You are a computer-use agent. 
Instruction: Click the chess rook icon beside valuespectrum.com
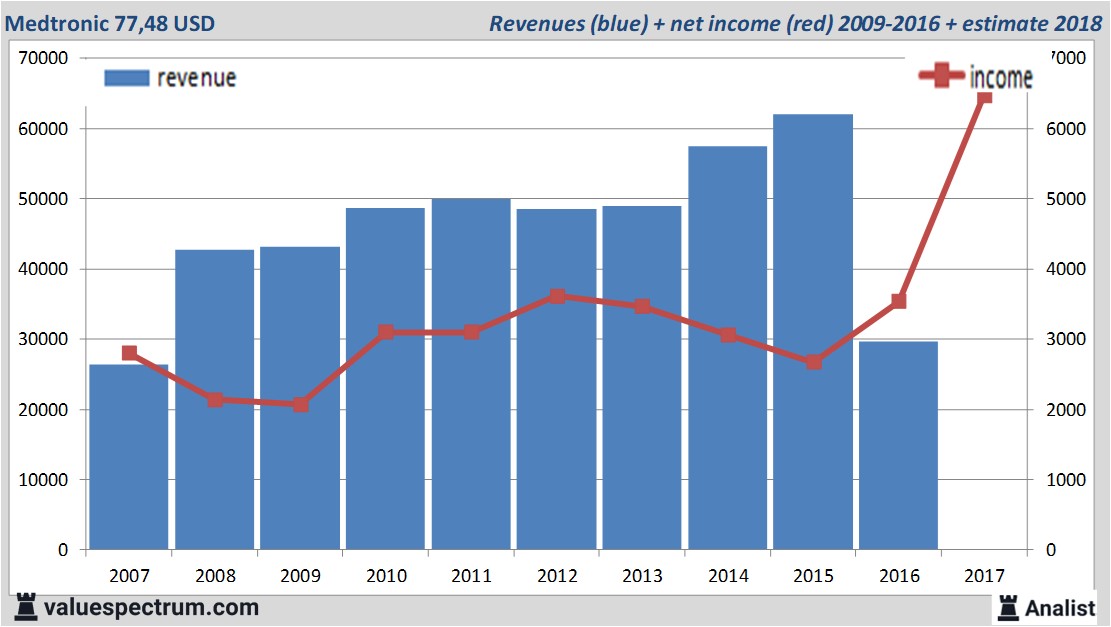(26, 607)
